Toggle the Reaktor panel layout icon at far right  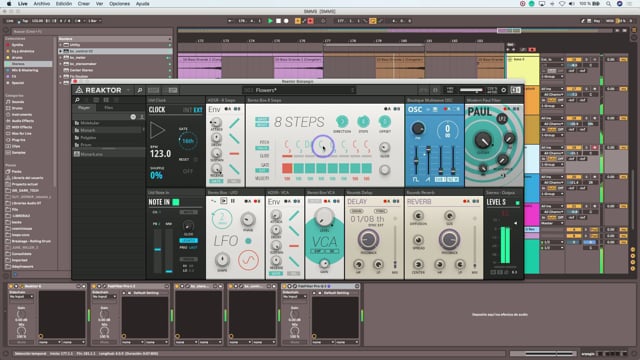[x=516, y=90]
